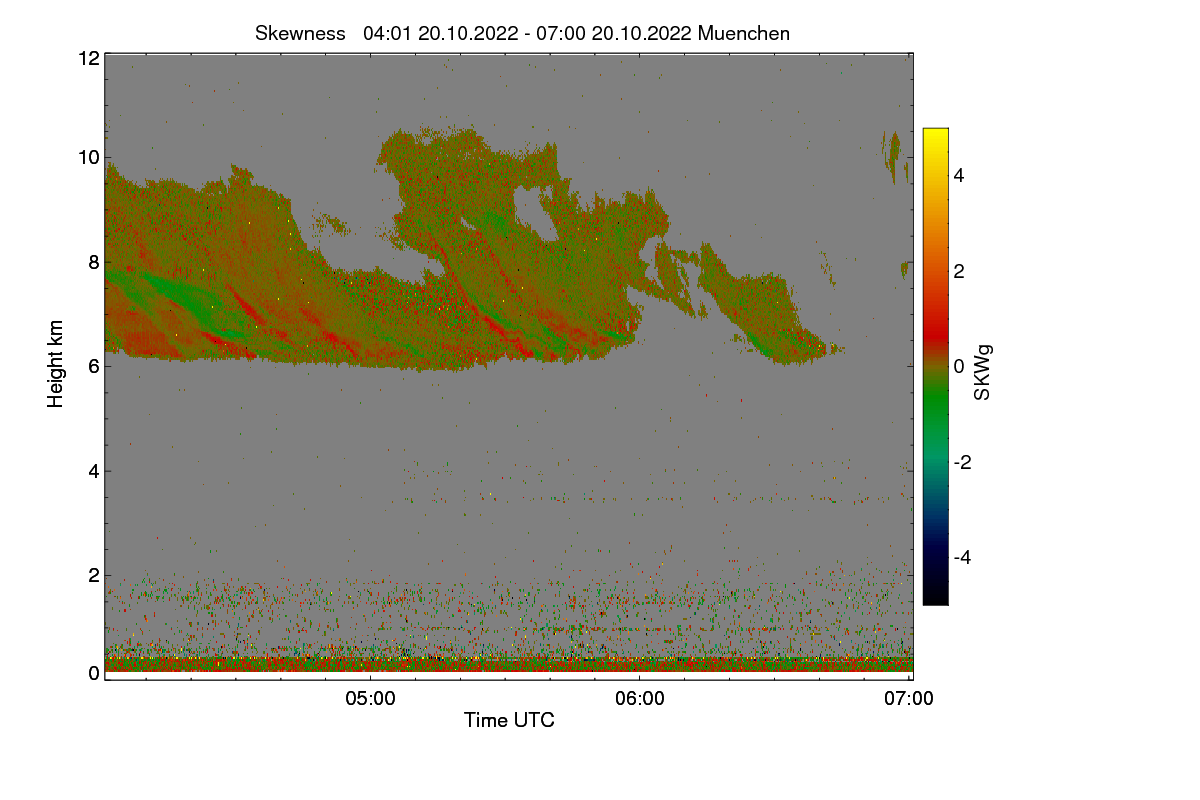This screenshot has width=1200, height=800.
Task: Click the colorbar tick label 4
Action: [958, 175]
